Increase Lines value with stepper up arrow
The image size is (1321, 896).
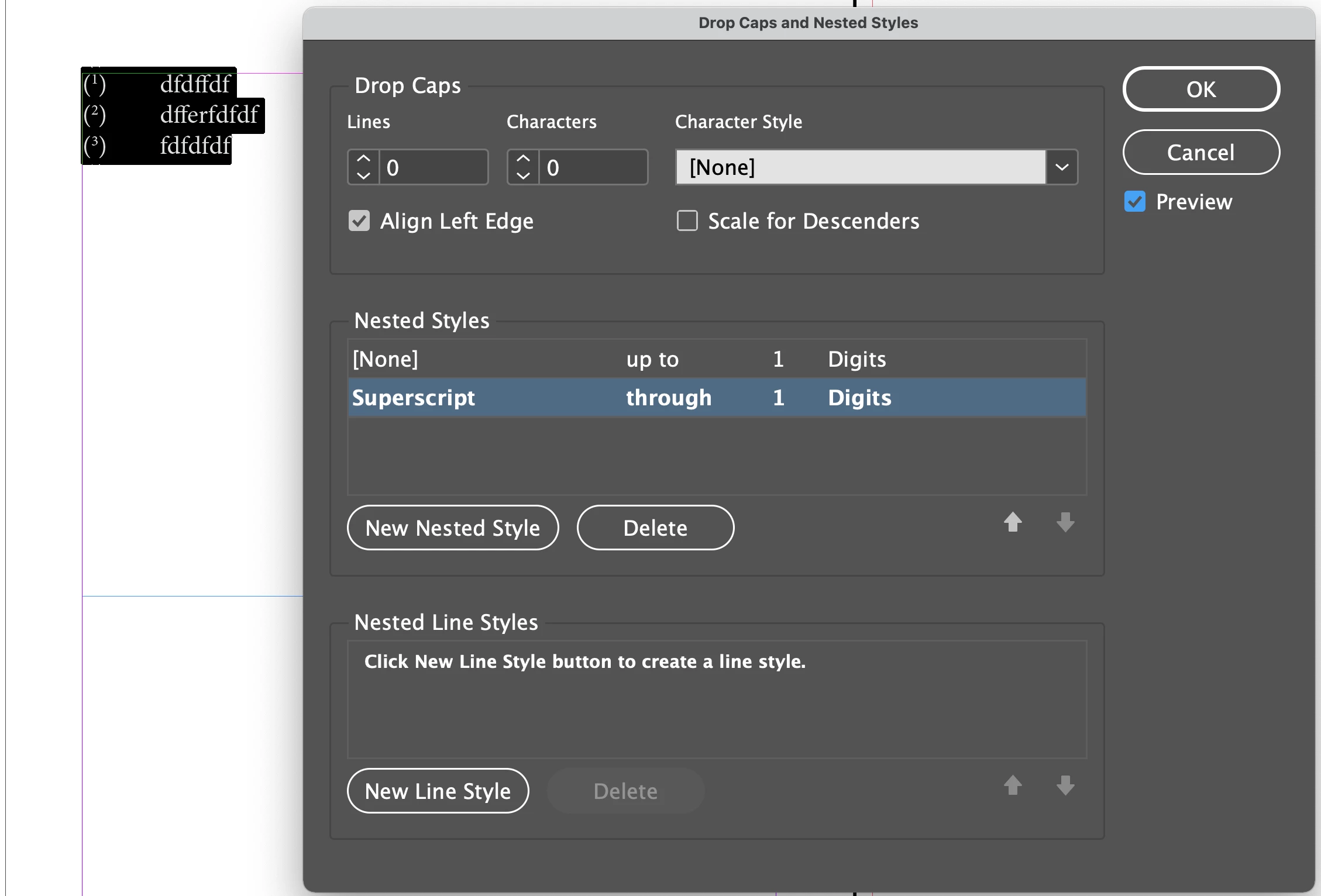363,159
